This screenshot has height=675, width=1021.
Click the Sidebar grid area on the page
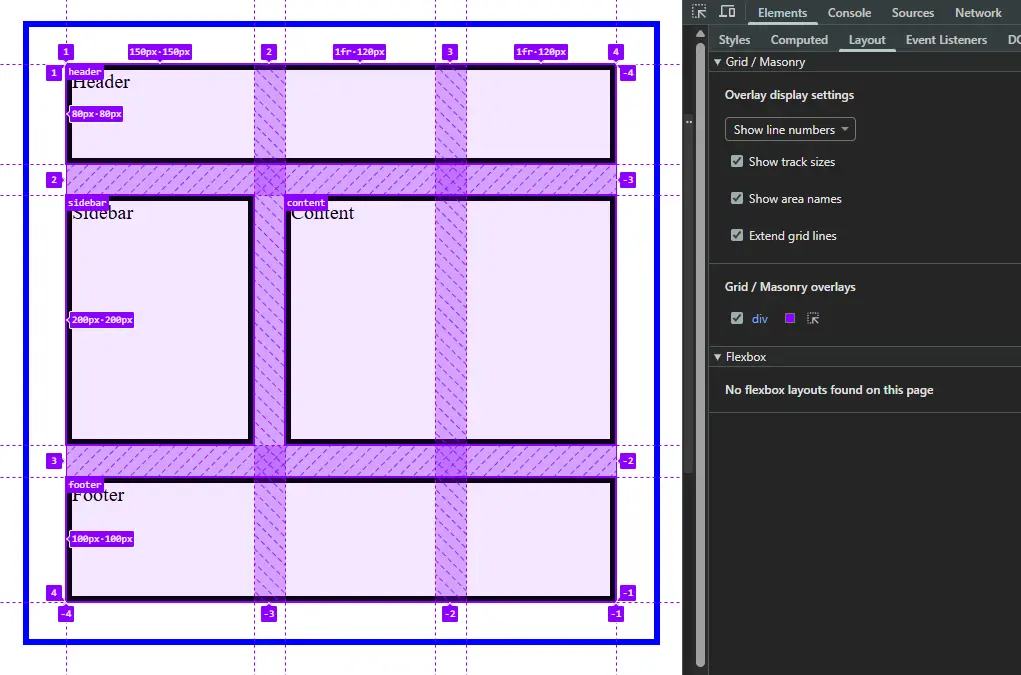pos(160,320)
